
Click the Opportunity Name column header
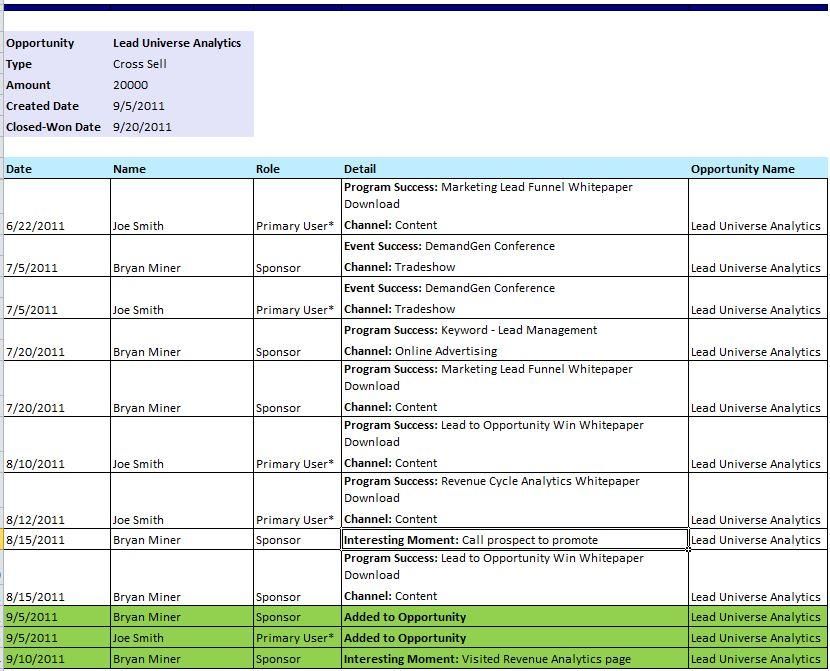742,169
